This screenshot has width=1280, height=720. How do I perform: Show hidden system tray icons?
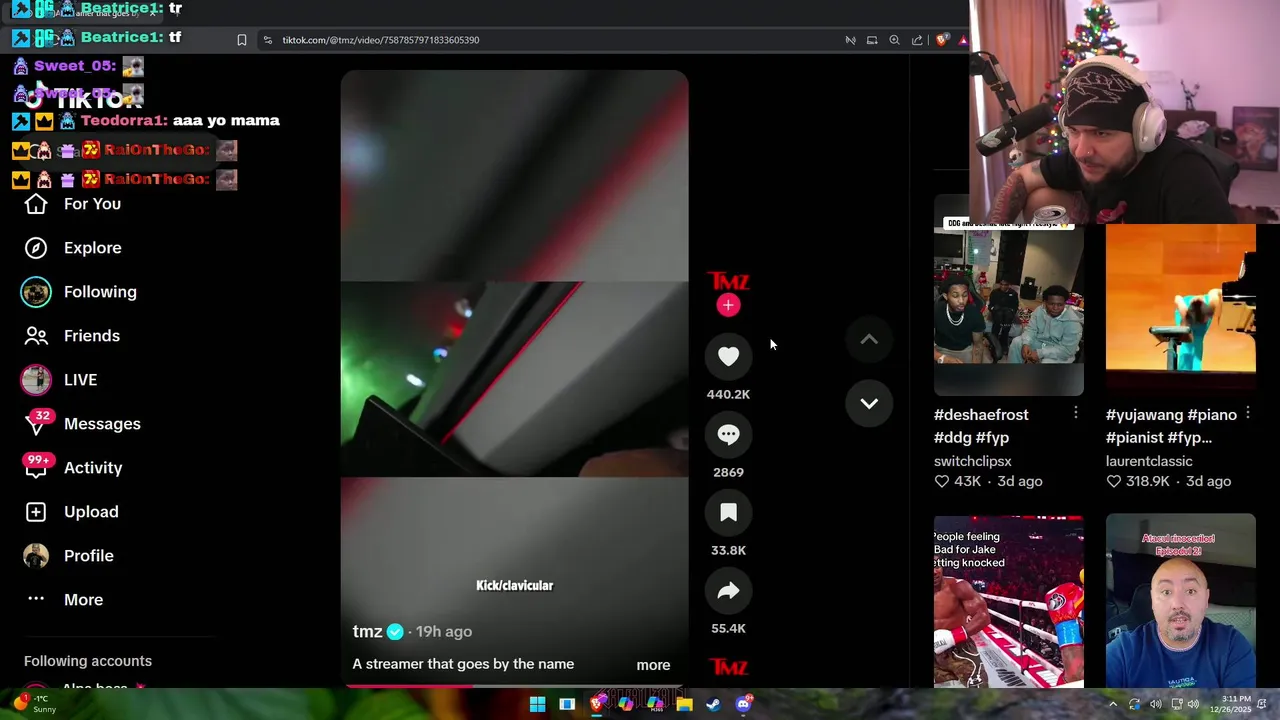(1113, 704)
